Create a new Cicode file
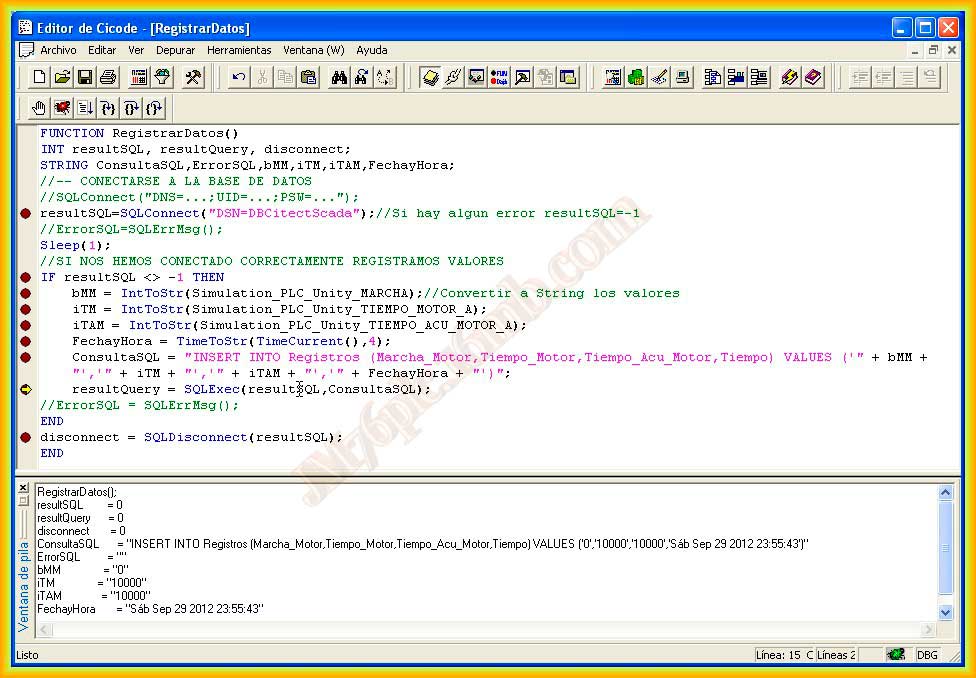 39,77
